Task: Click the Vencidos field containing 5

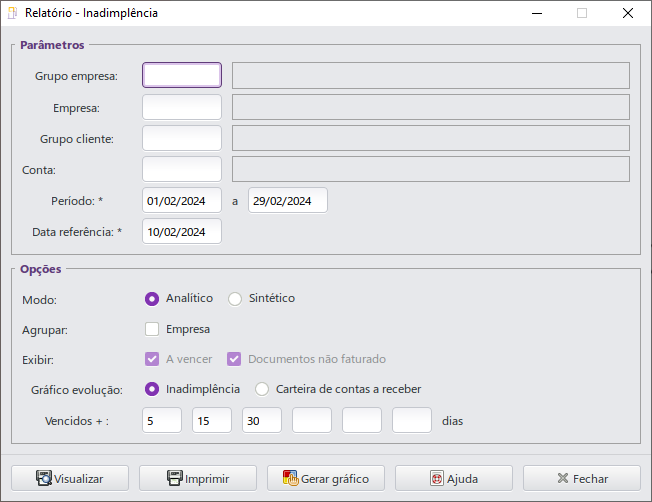Action: [x=162, y=420]
